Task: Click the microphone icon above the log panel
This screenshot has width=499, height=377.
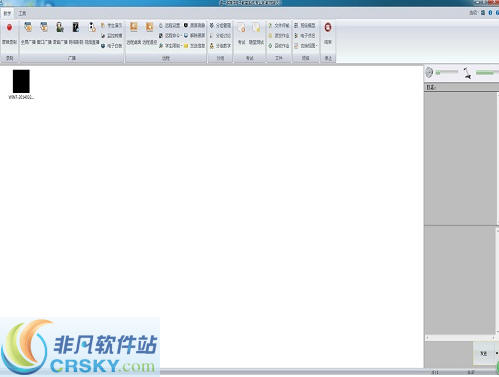Action: 467,73
